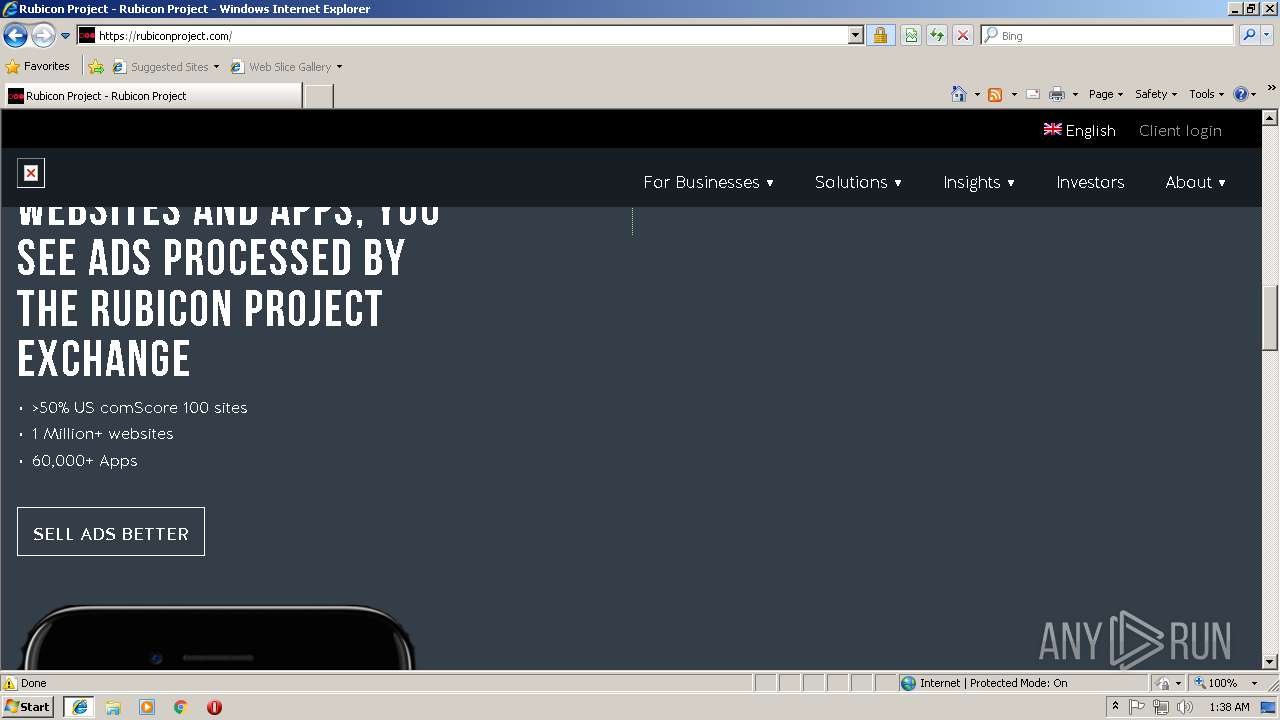The width and height of the screenshot is (1280, 720).
Task: Click '60,000+ Apps' bullet text
Action: (x=85, y=461)
